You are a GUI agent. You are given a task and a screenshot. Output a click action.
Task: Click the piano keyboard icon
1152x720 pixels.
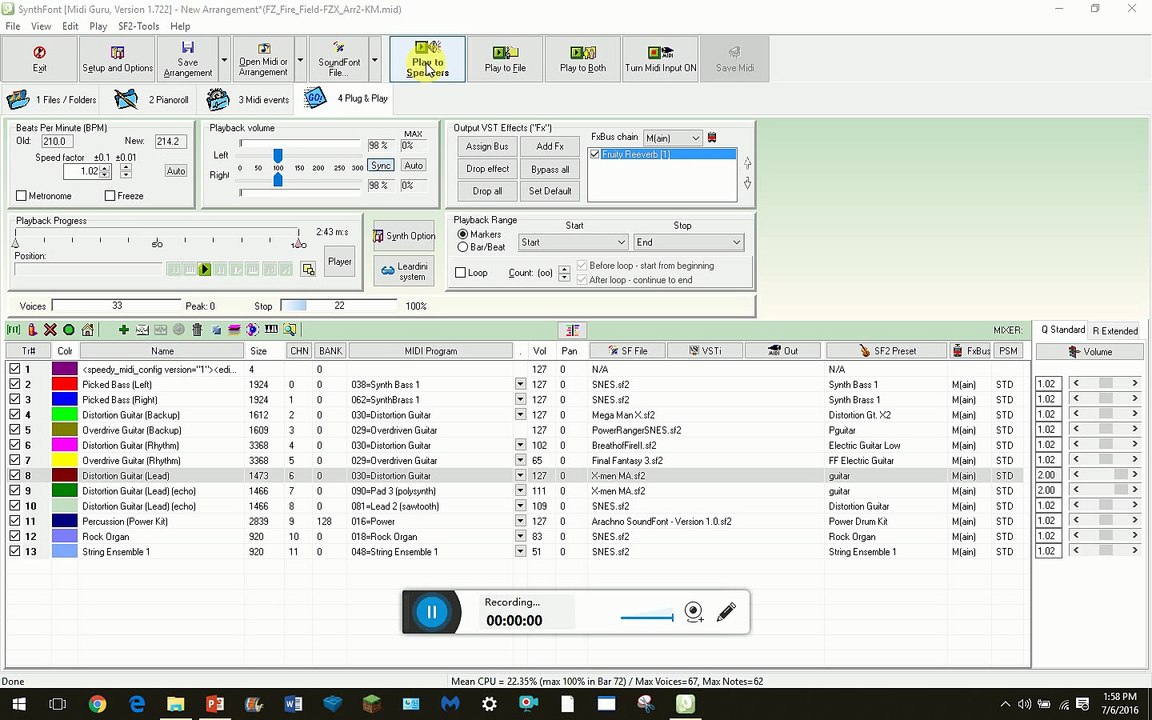click(271, 330)
